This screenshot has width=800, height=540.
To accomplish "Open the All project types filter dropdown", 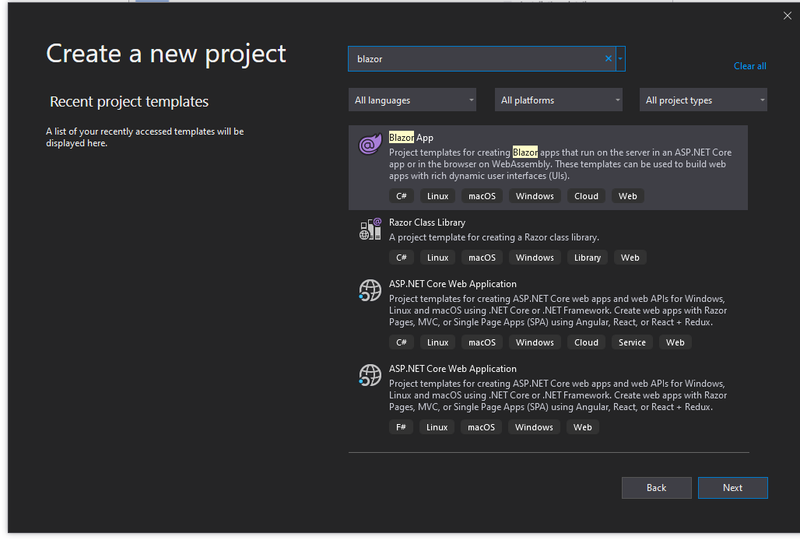I will [x=703, y=100].
